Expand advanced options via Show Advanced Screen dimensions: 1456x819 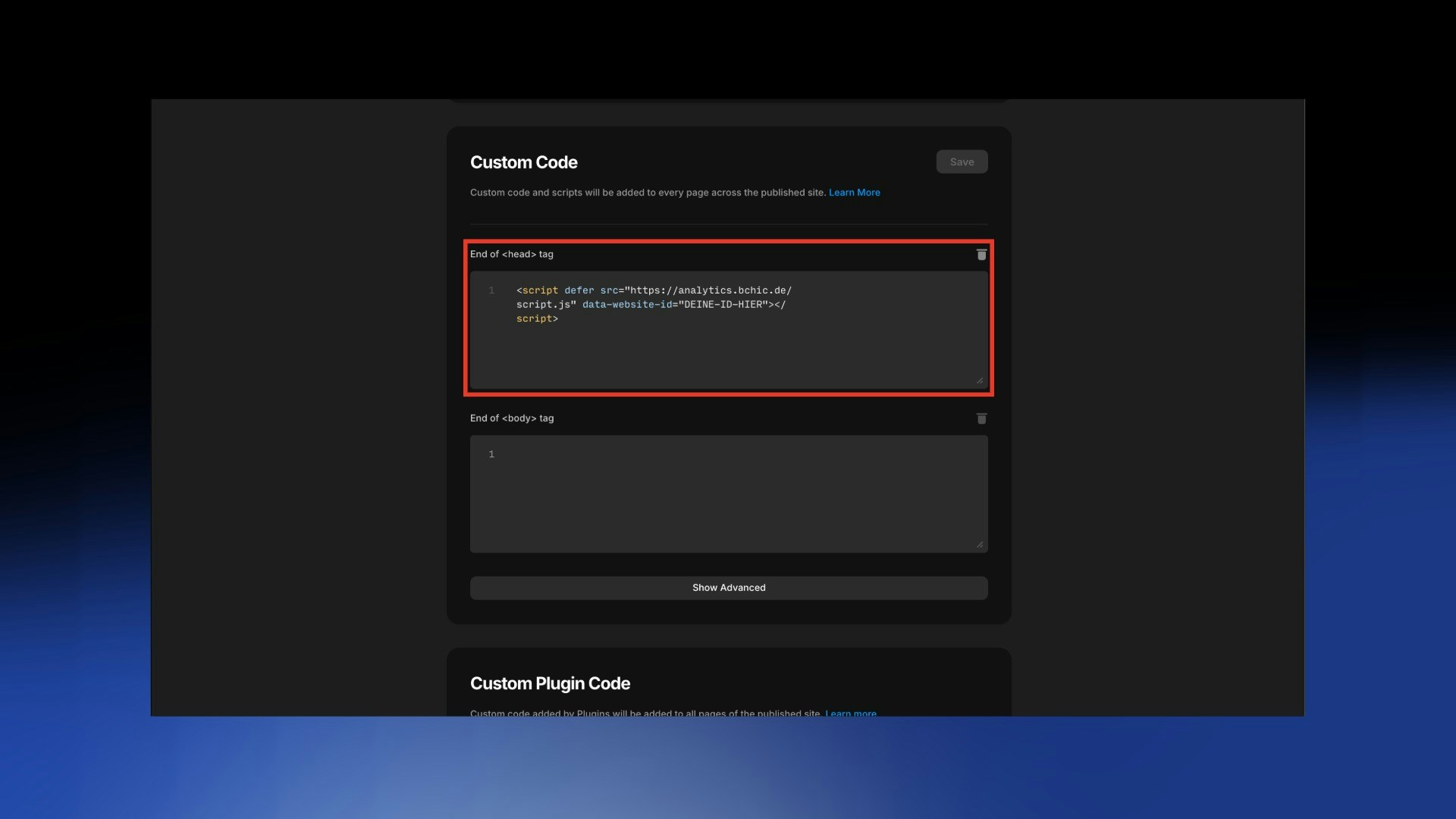pos(728,587)
